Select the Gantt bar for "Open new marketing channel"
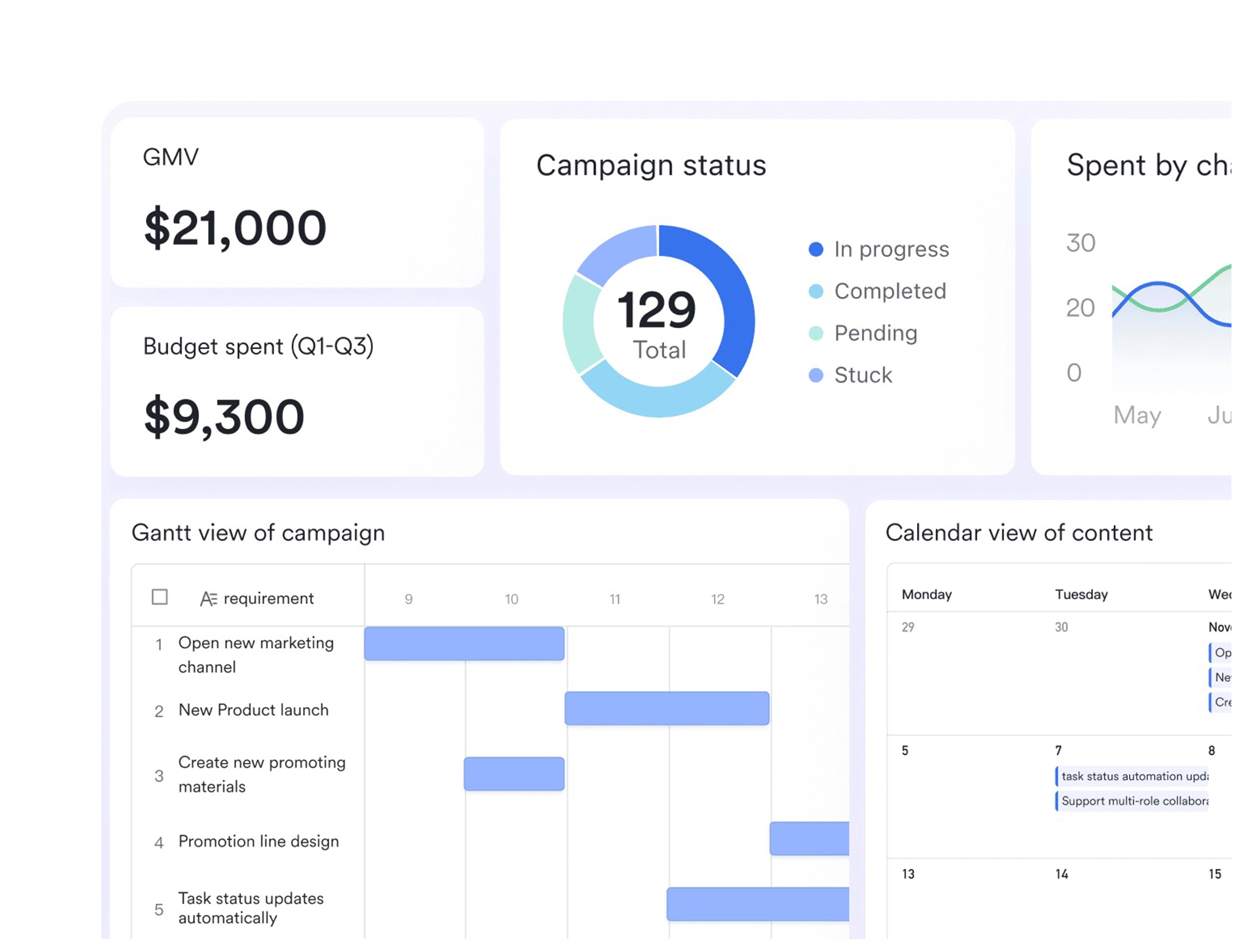The height and width of the screenshot is (952, 1234). coord(464,644)
